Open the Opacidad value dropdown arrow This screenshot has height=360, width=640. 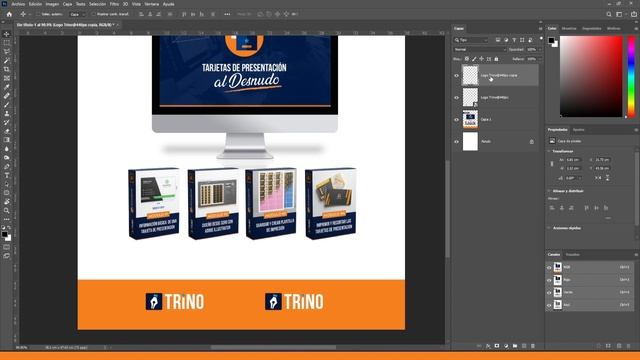click(540, 49)
